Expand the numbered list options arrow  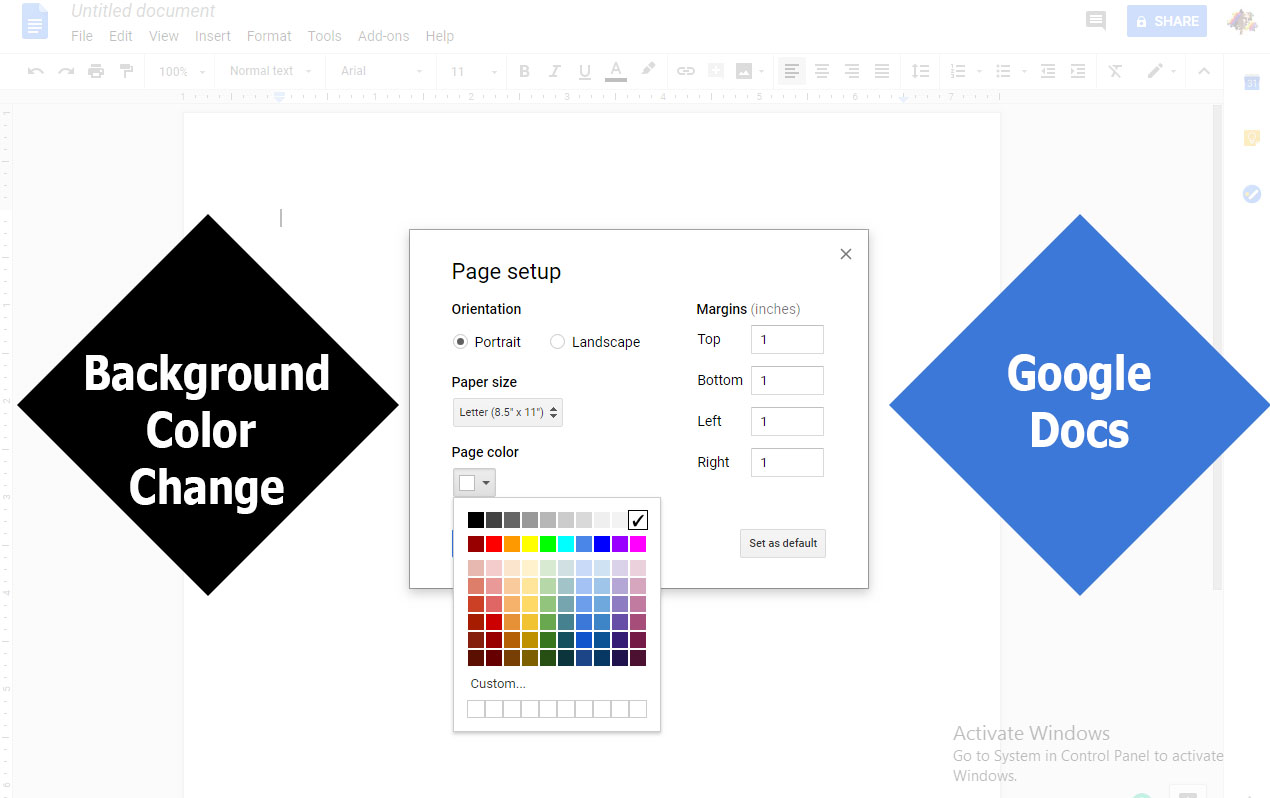[x=979, y=72]
